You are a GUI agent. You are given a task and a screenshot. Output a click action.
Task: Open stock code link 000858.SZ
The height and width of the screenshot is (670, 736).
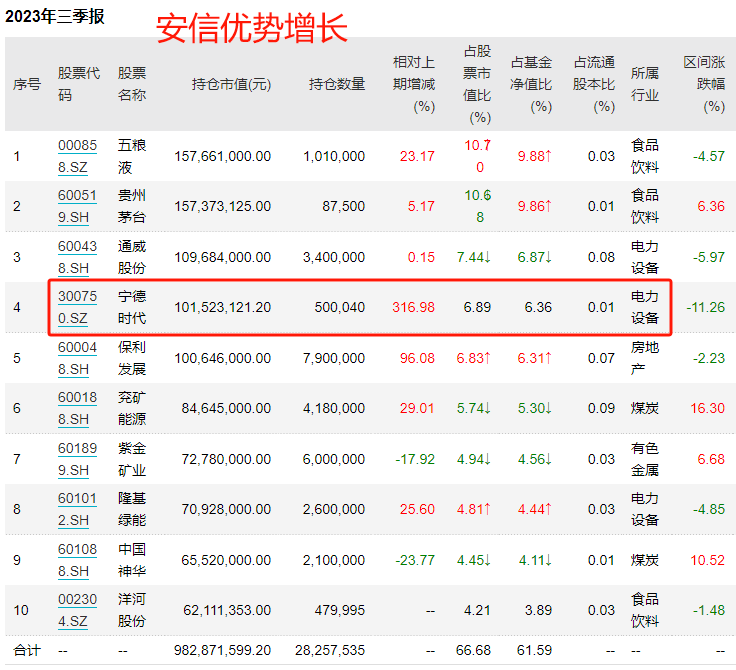click(x=77, y=156)
